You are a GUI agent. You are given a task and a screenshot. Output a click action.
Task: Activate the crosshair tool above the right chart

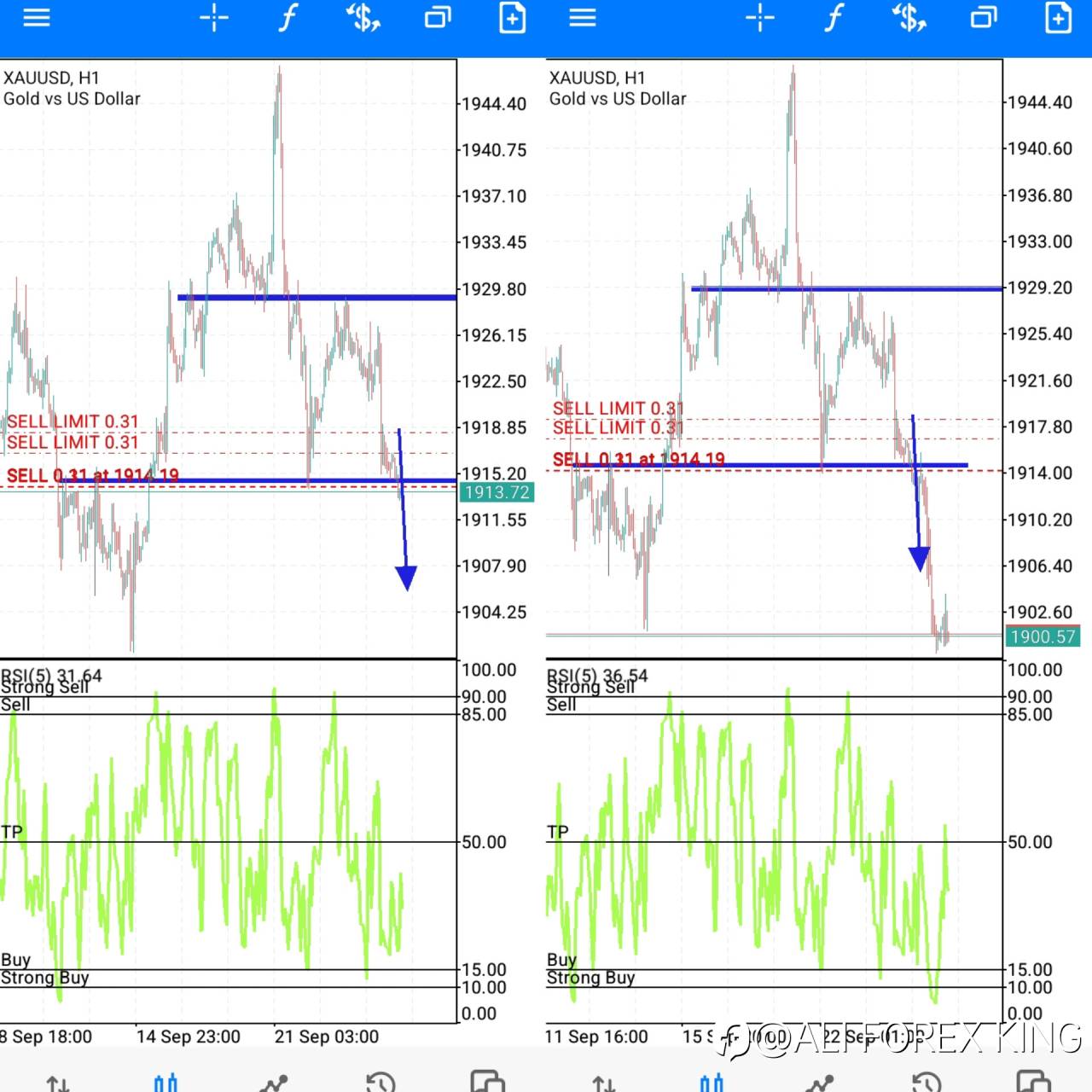760,18
